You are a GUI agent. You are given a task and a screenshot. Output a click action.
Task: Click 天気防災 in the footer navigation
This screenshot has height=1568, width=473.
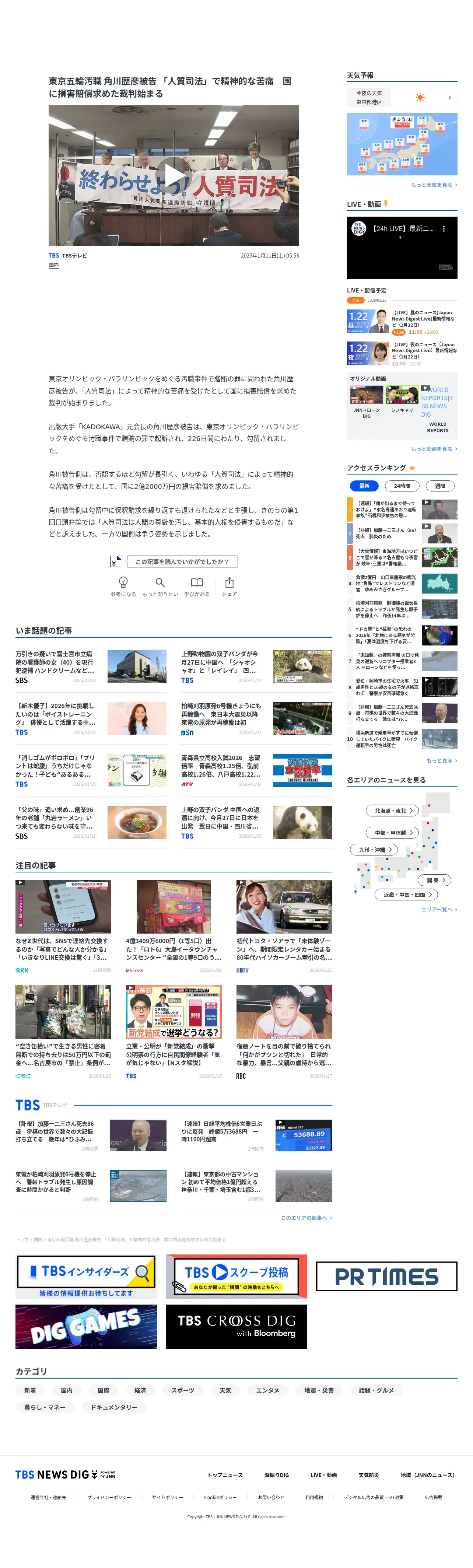coord(368,1475)
